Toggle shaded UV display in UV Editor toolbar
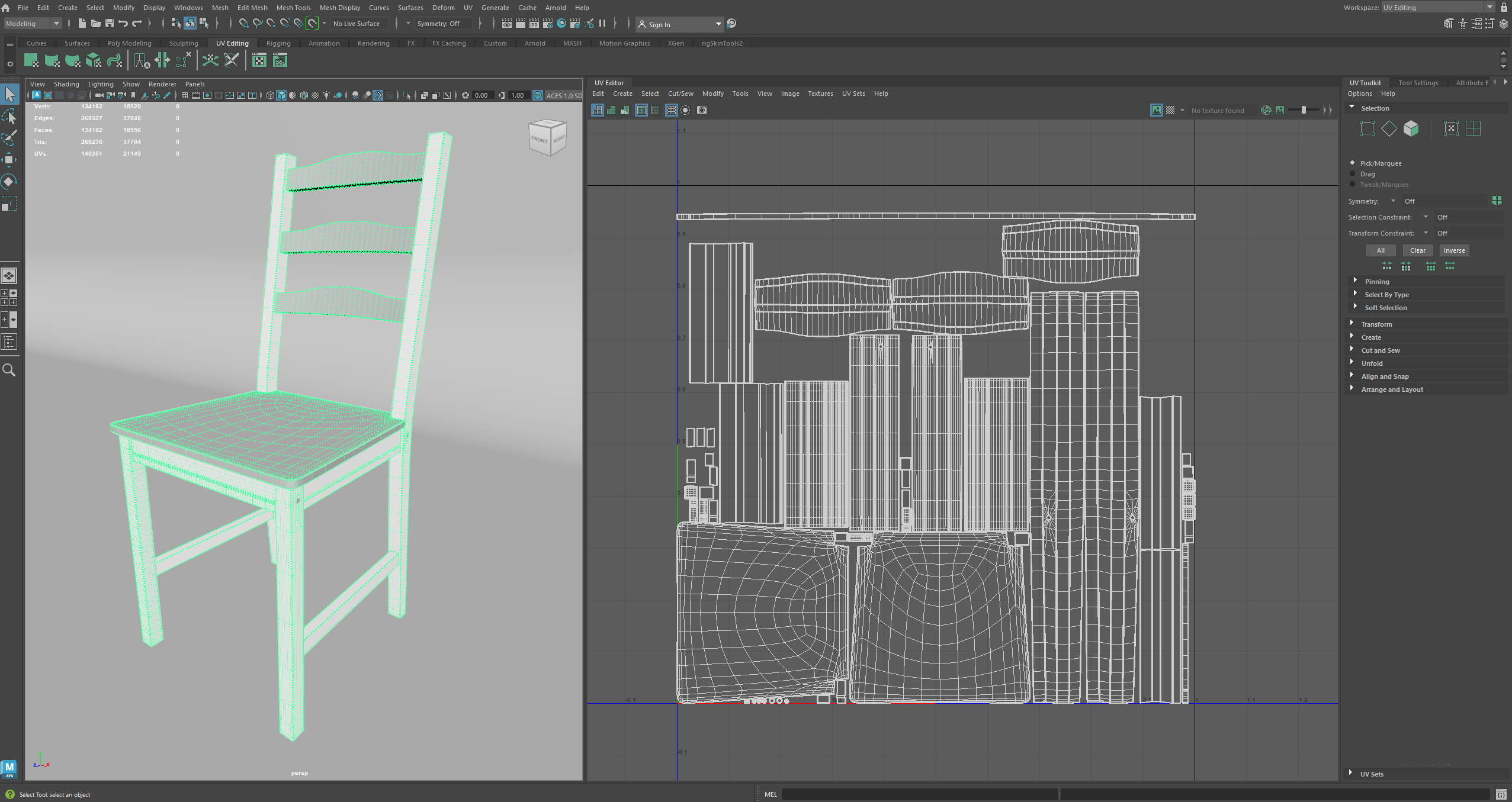This screenshot has height=802, width=1512. (611, 110)
